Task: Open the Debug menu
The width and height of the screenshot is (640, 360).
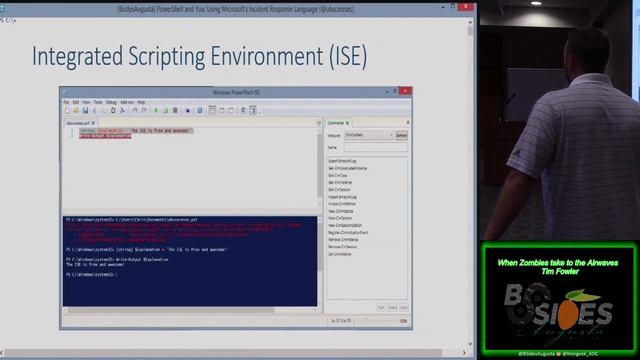Action: pyautogui.click(x=111, y=102)
